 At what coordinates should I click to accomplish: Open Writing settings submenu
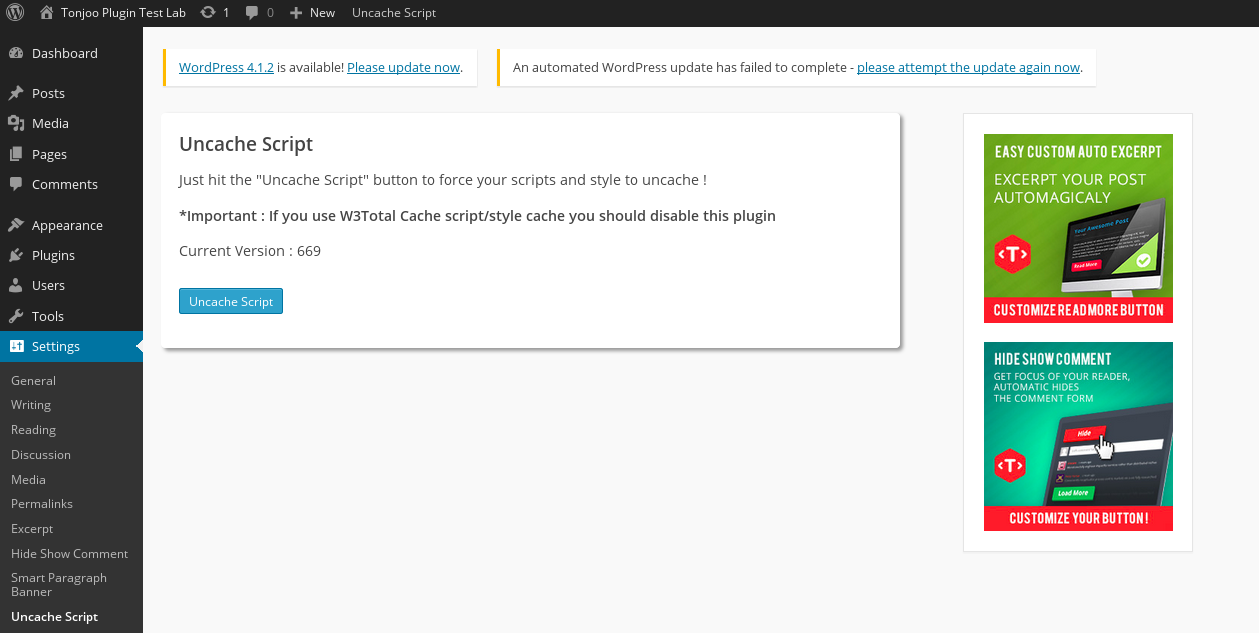(x=31, y=405)
